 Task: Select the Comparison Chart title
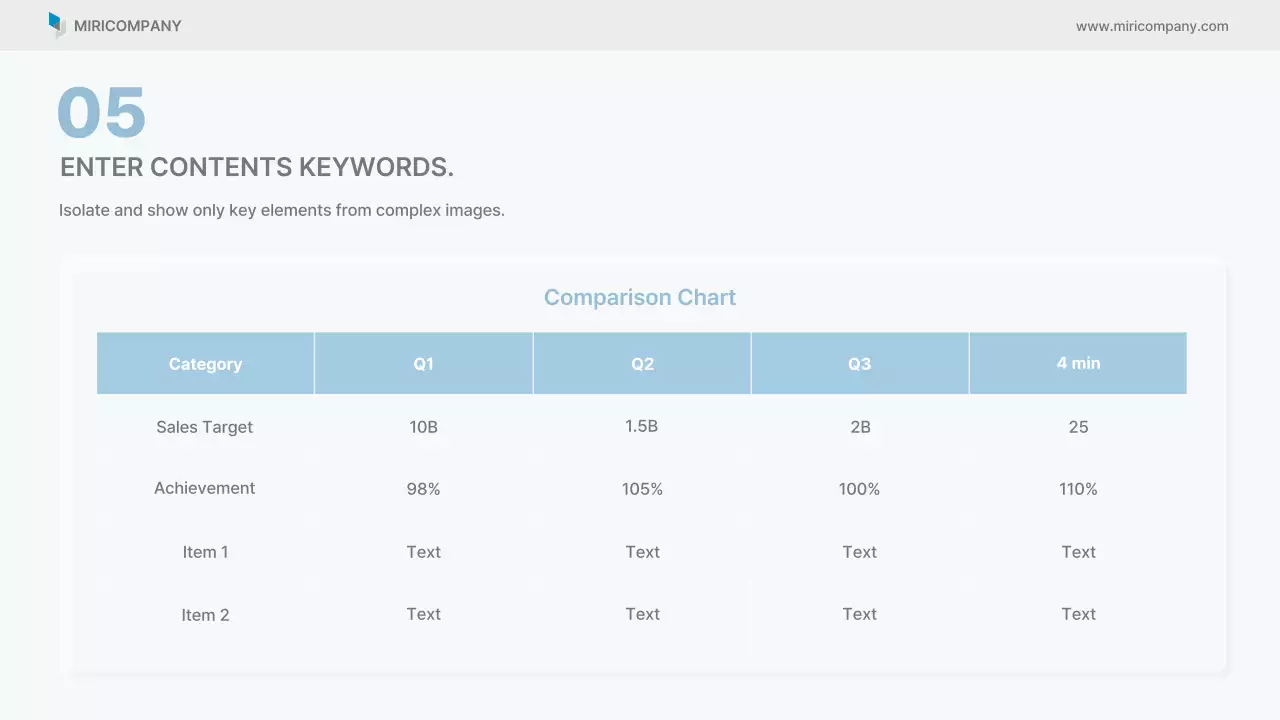640,297
